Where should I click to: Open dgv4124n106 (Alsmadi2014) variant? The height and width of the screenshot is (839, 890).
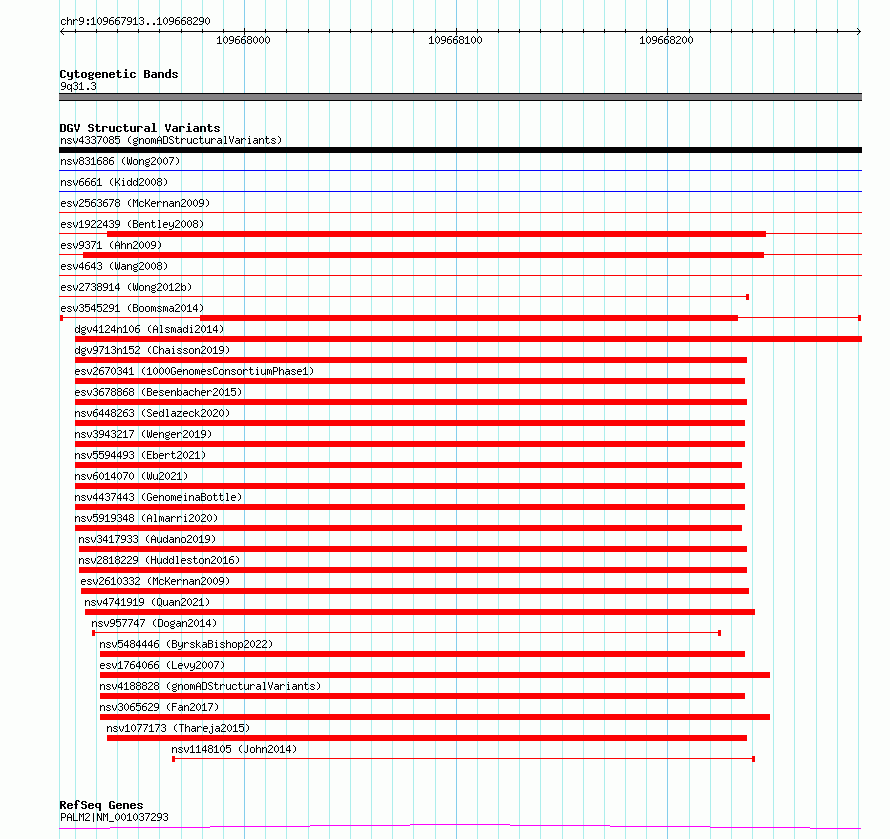(x=149, y=329)
